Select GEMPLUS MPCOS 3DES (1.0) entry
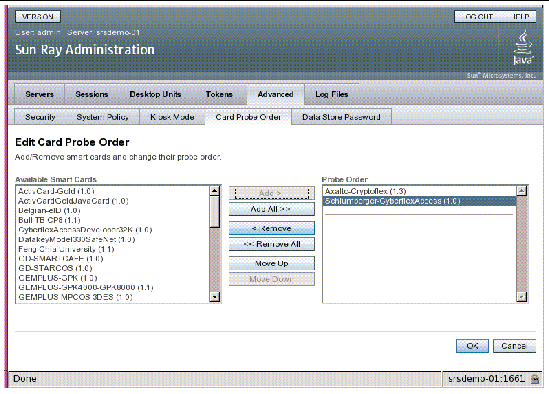This screenshot has height=394, width=549. 113,297
